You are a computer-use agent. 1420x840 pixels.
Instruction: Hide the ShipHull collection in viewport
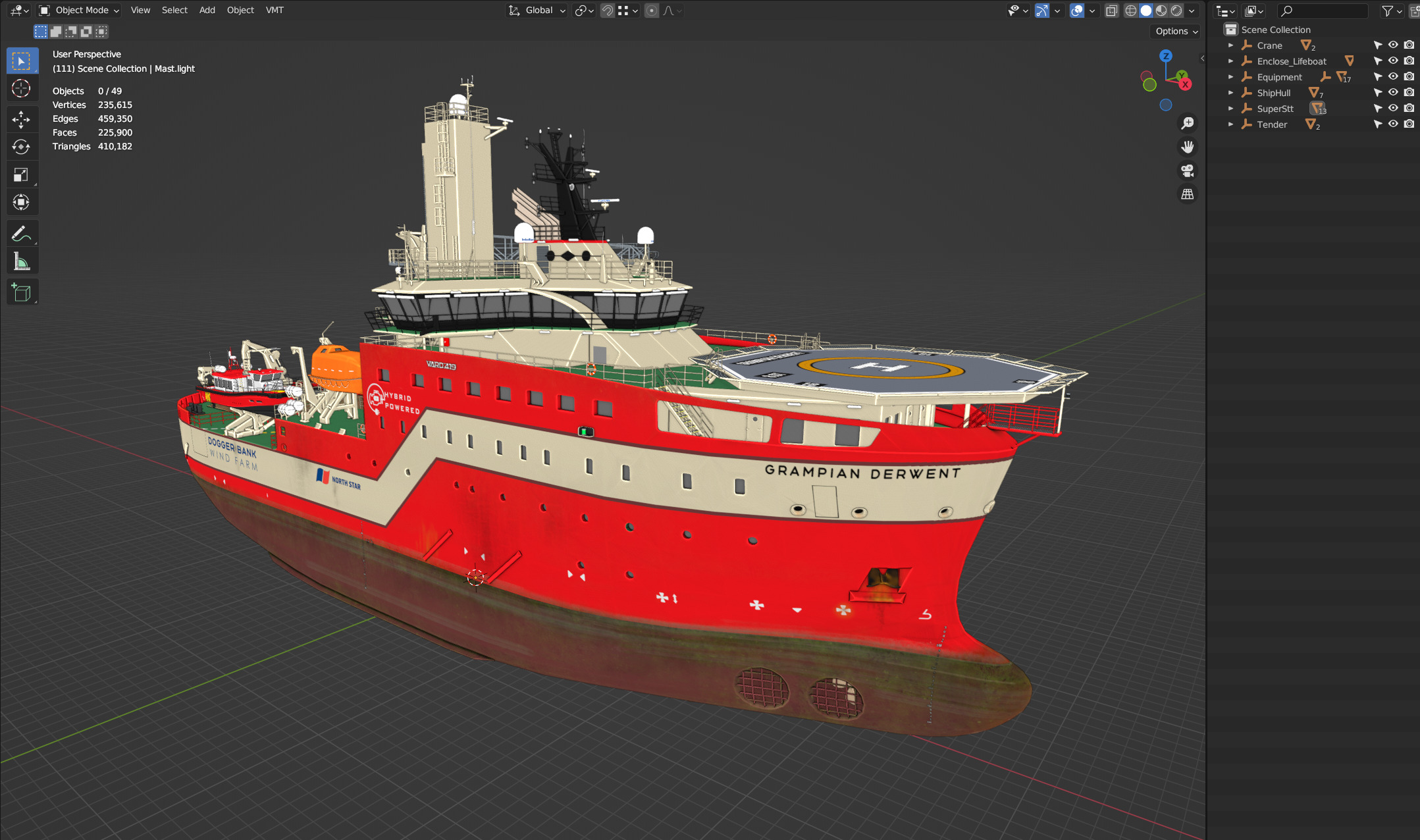click(1393, 93)
